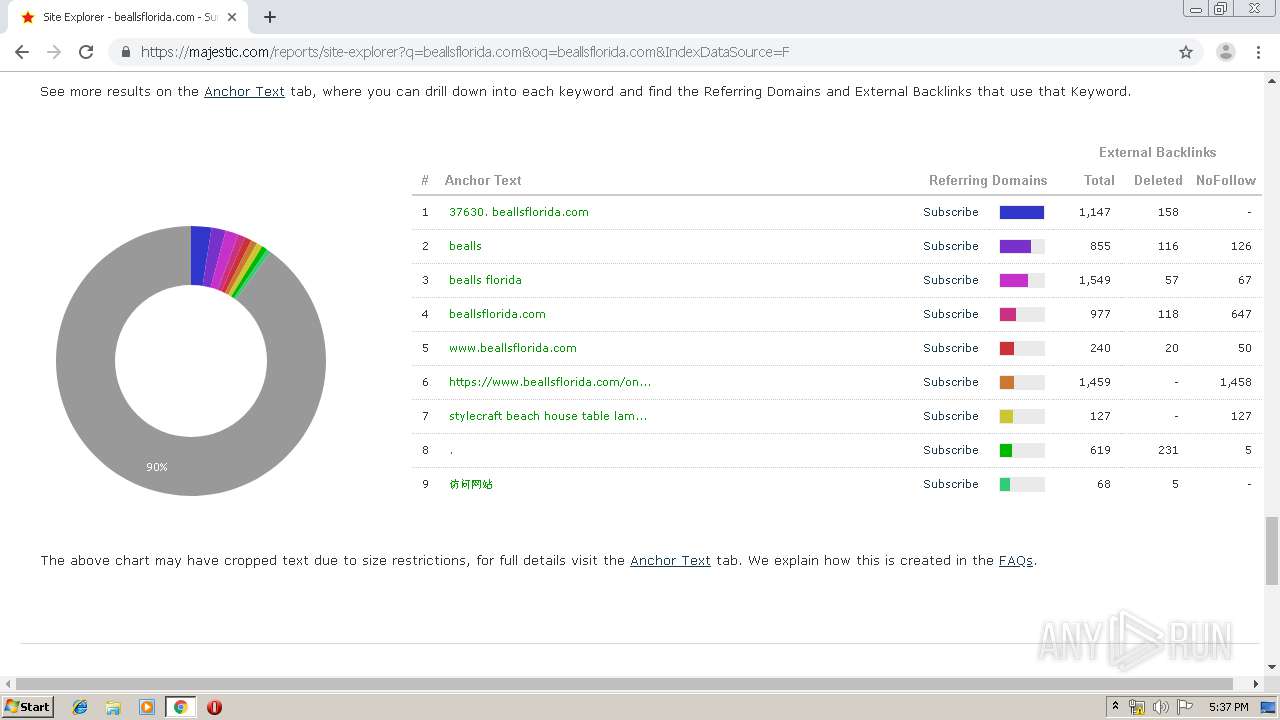Click anchor text 'https://www.beallsflorida.com/on...'
This screenshot has width=1280, height=720.
coord(550,382)
